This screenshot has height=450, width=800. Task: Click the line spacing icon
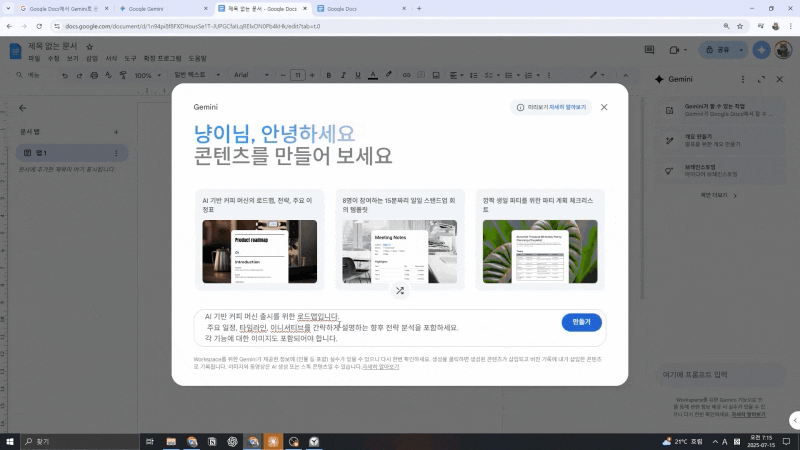click(473, 76)
